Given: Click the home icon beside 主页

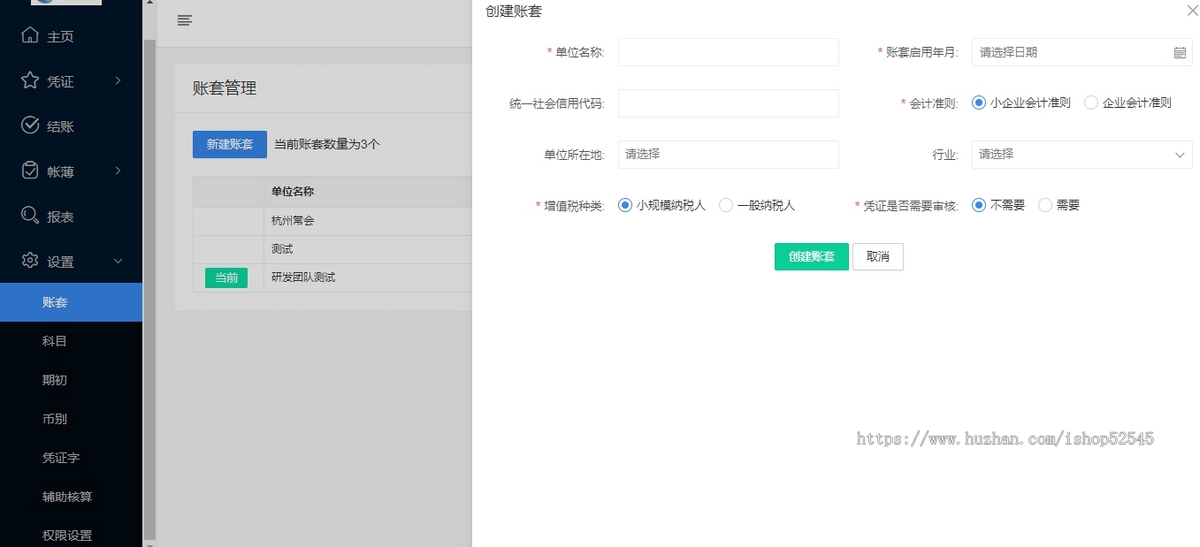Looking at the screenshot, I should click(30, 36).
